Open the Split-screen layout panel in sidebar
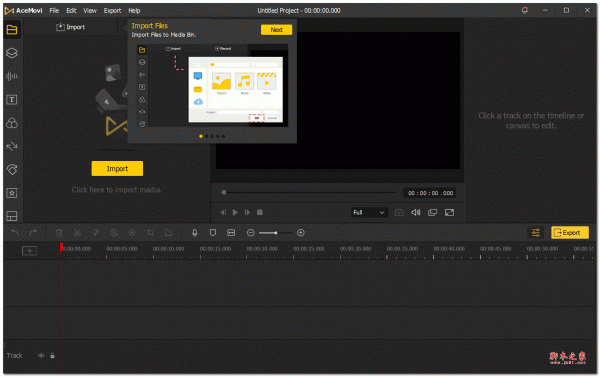This screenshot has width=600, height=377. 12,216
